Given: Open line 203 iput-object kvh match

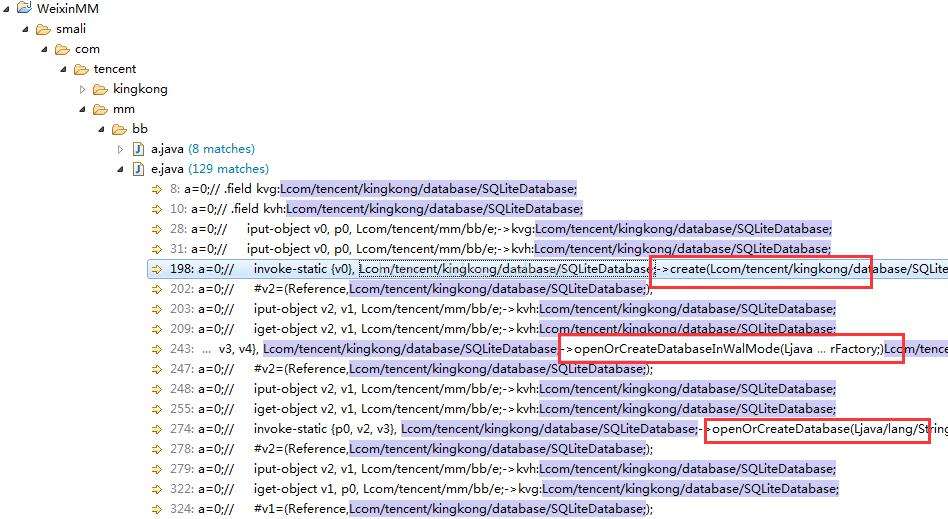Looking at the screenshot, I should coord(502,309).
